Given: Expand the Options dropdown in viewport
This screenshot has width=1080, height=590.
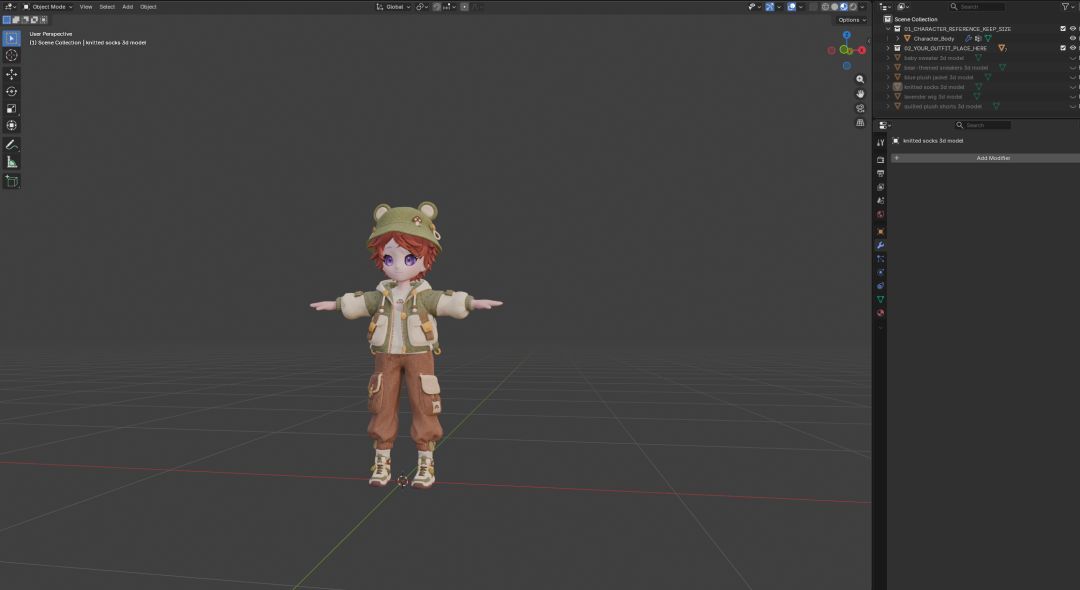Looking at the screenshot, I should click(x=852, y=20).
